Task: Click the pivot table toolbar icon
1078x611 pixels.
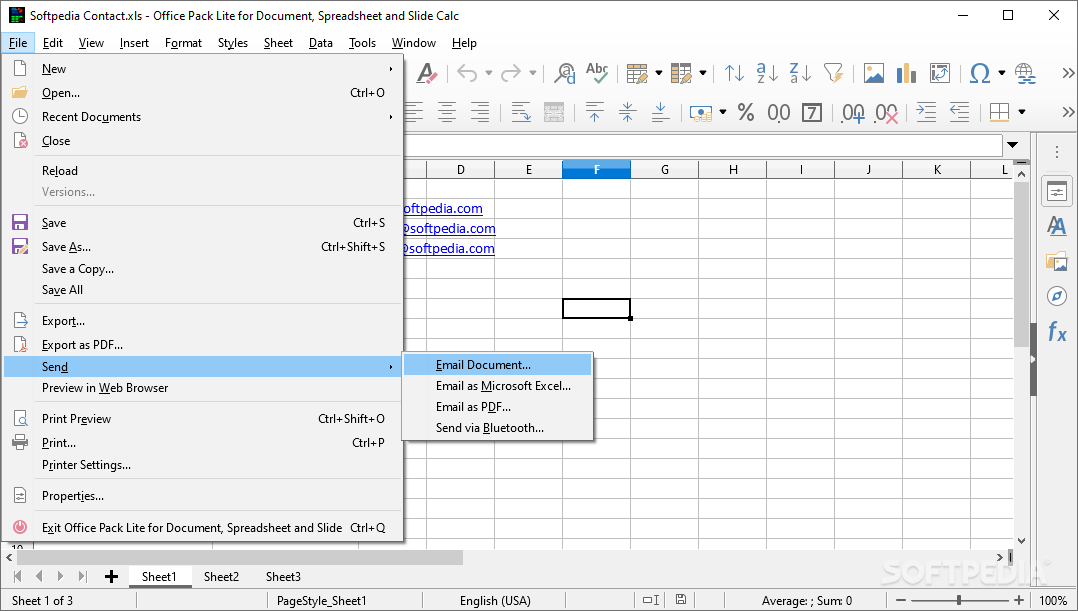Action: pyautogui.click(x=939, y=73)
